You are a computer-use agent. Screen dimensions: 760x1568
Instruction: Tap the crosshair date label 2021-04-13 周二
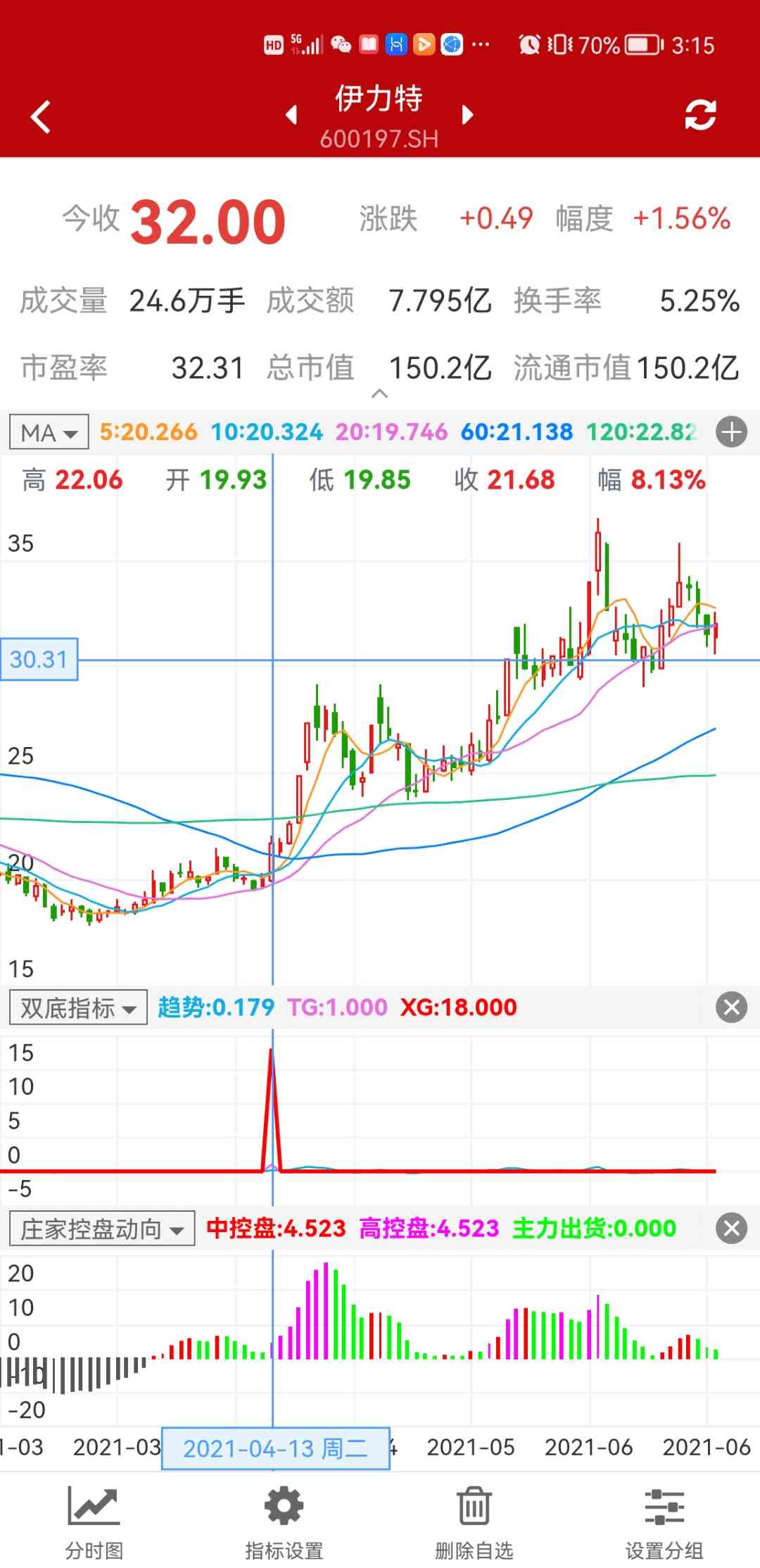click(x=275, y=1449)
